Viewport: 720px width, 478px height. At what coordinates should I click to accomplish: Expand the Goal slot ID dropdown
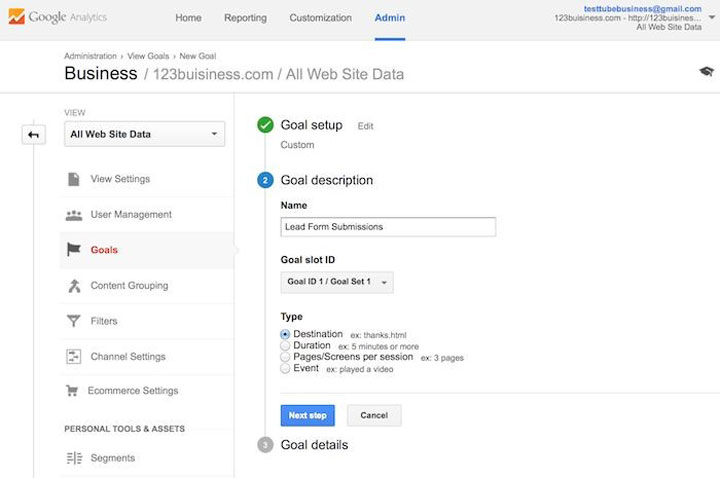(x=337, y=282)
